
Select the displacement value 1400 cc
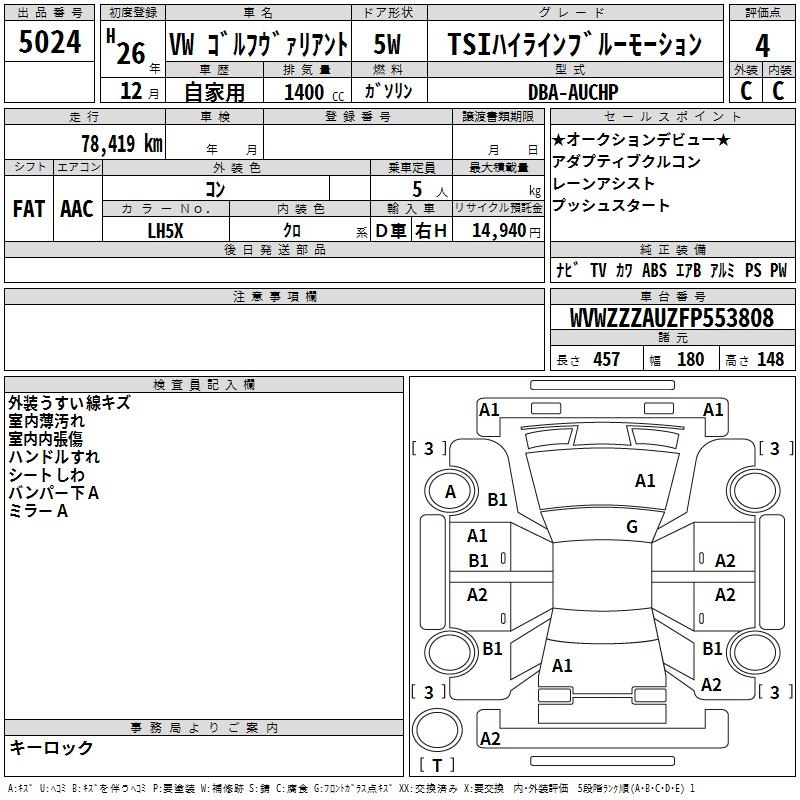coord(314,92)
